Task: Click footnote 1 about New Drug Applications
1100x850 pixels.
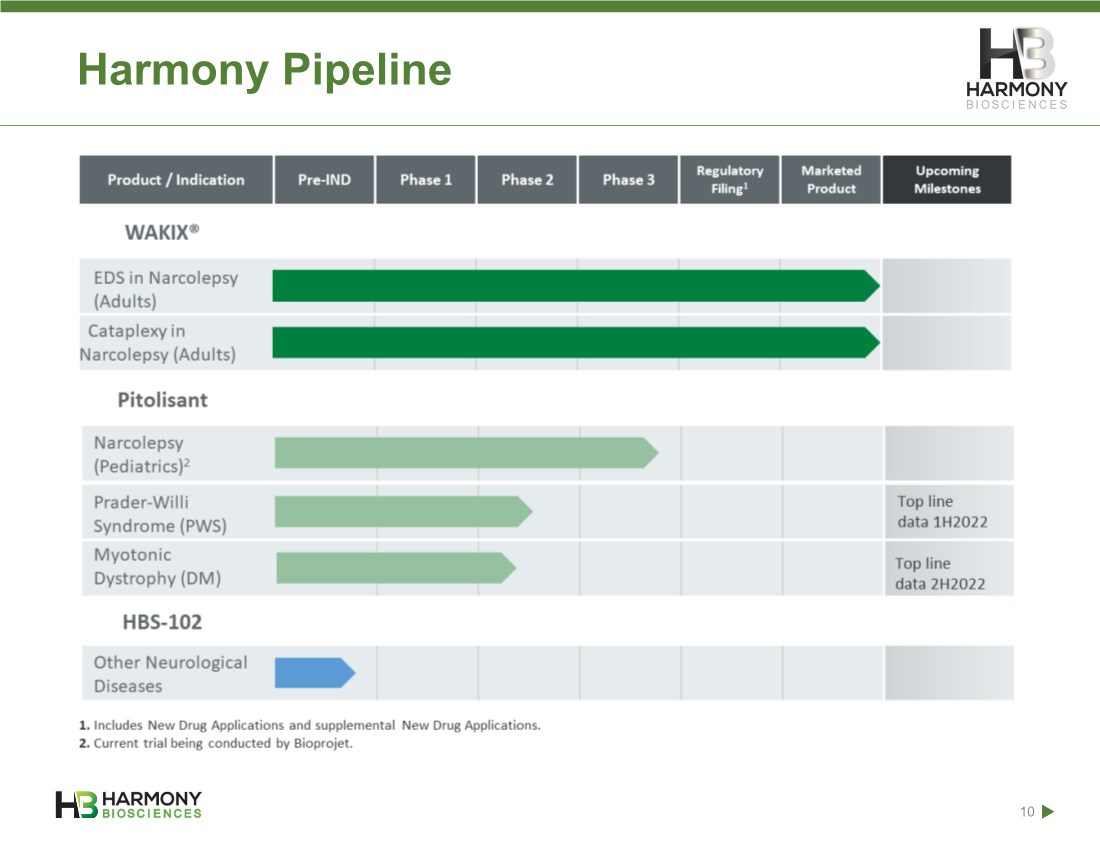Action: pos(309,725)
